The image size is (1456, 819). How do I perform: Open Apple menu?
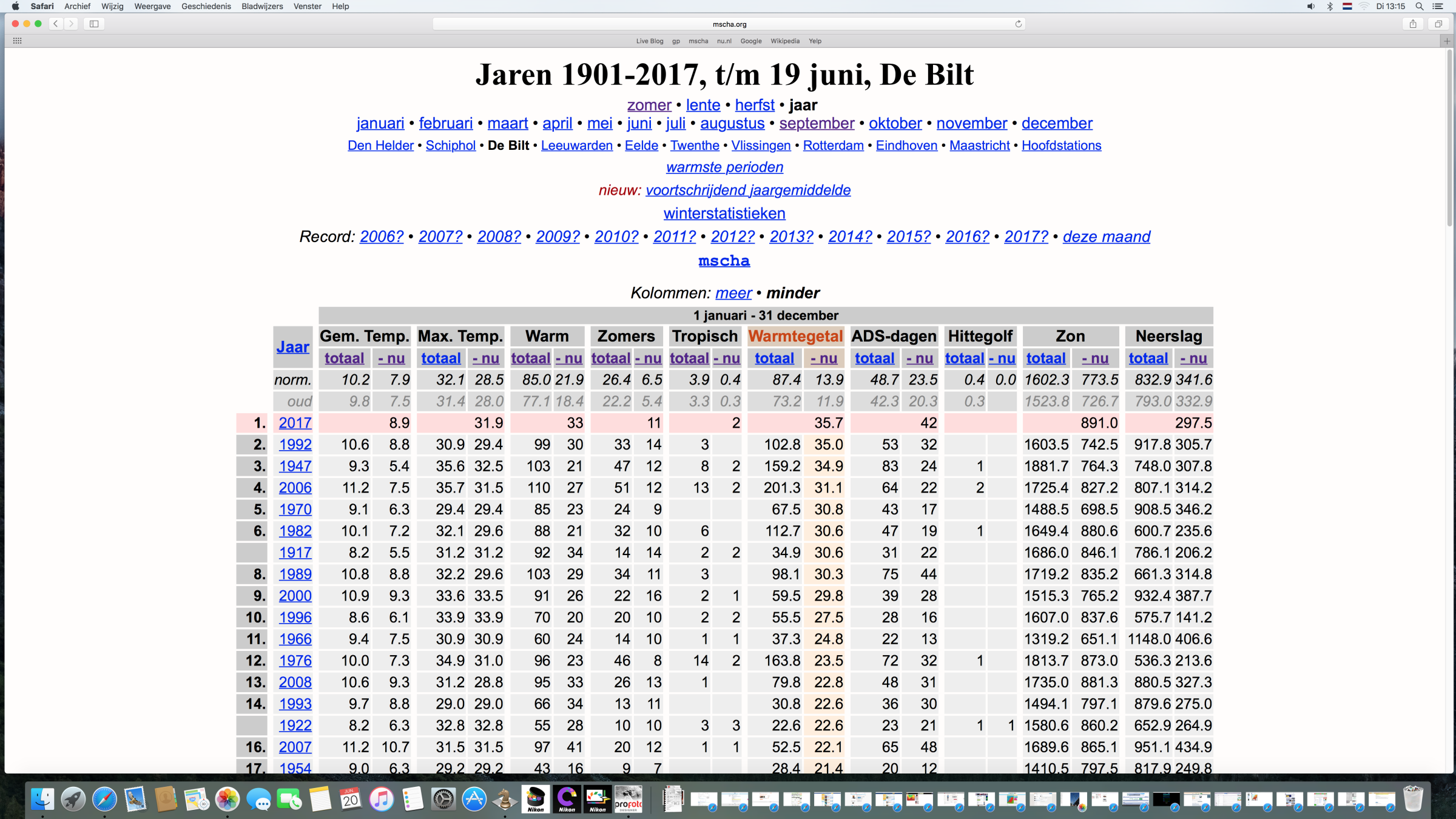(15, 6)
